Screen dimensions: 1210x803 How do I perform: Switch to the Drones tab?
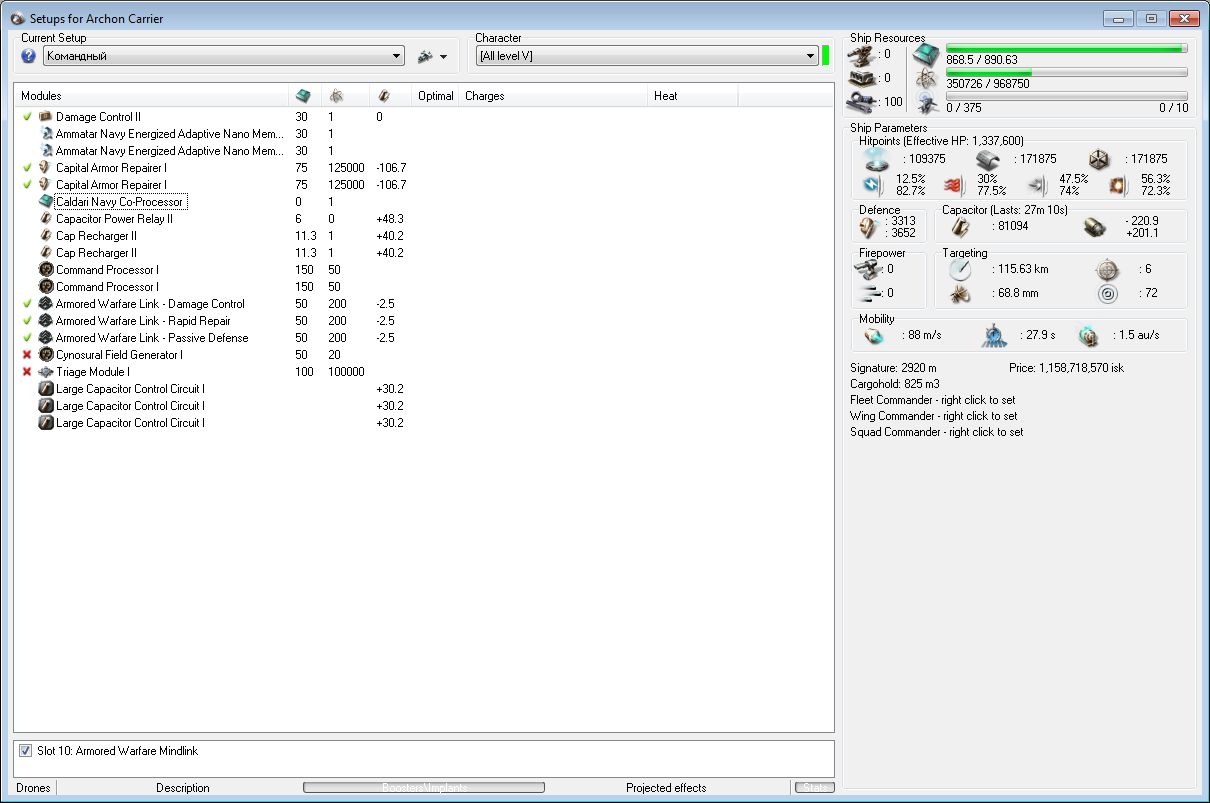coord(34,788)
